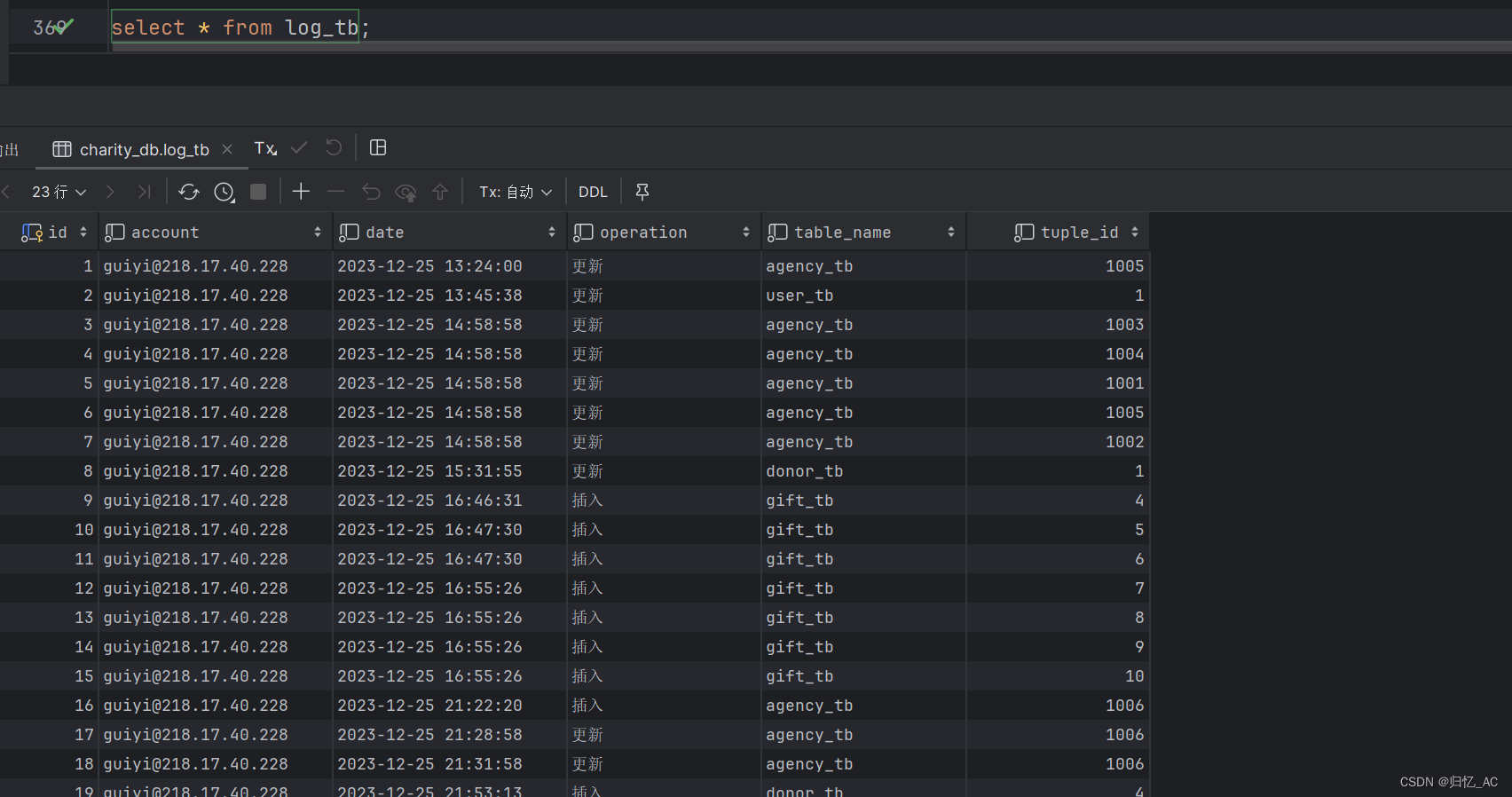Select tuple_id cell 1003 in row 3
The image size is (1512, 797).
1058,325
